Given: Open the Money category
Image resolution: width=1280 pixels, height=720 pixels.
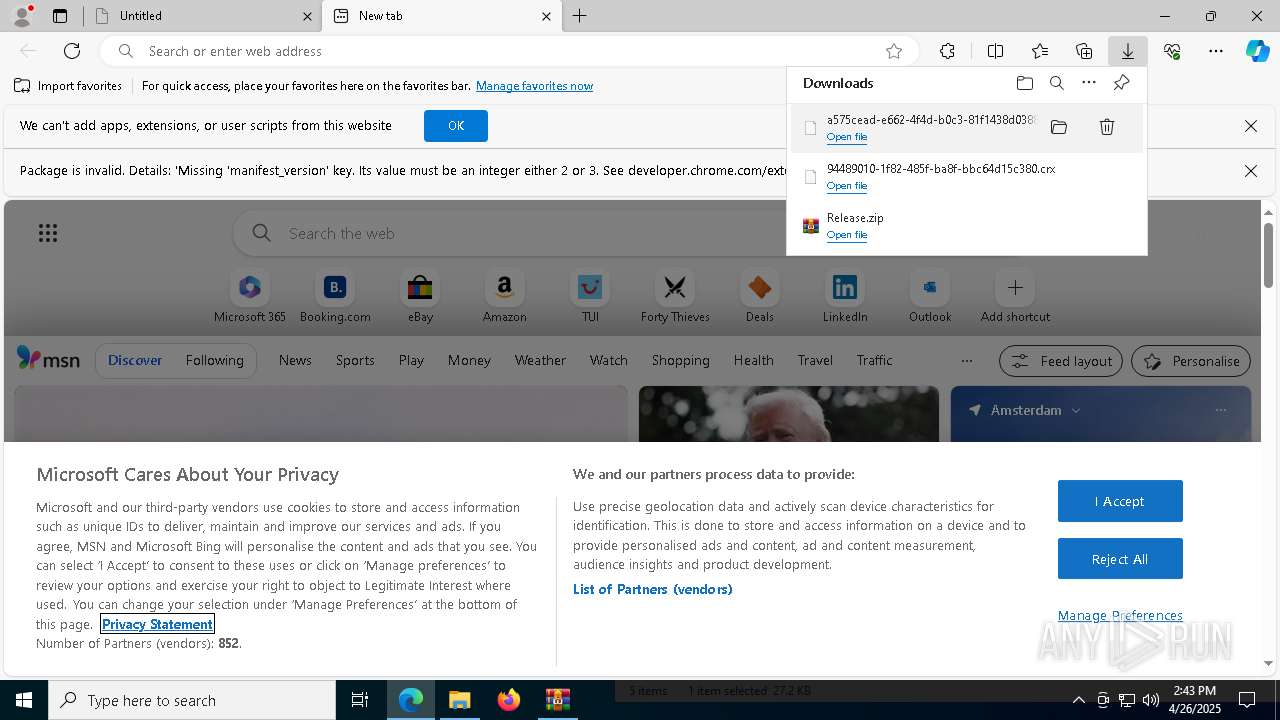Looking at the screenshot, I should (x=469, y=360).
